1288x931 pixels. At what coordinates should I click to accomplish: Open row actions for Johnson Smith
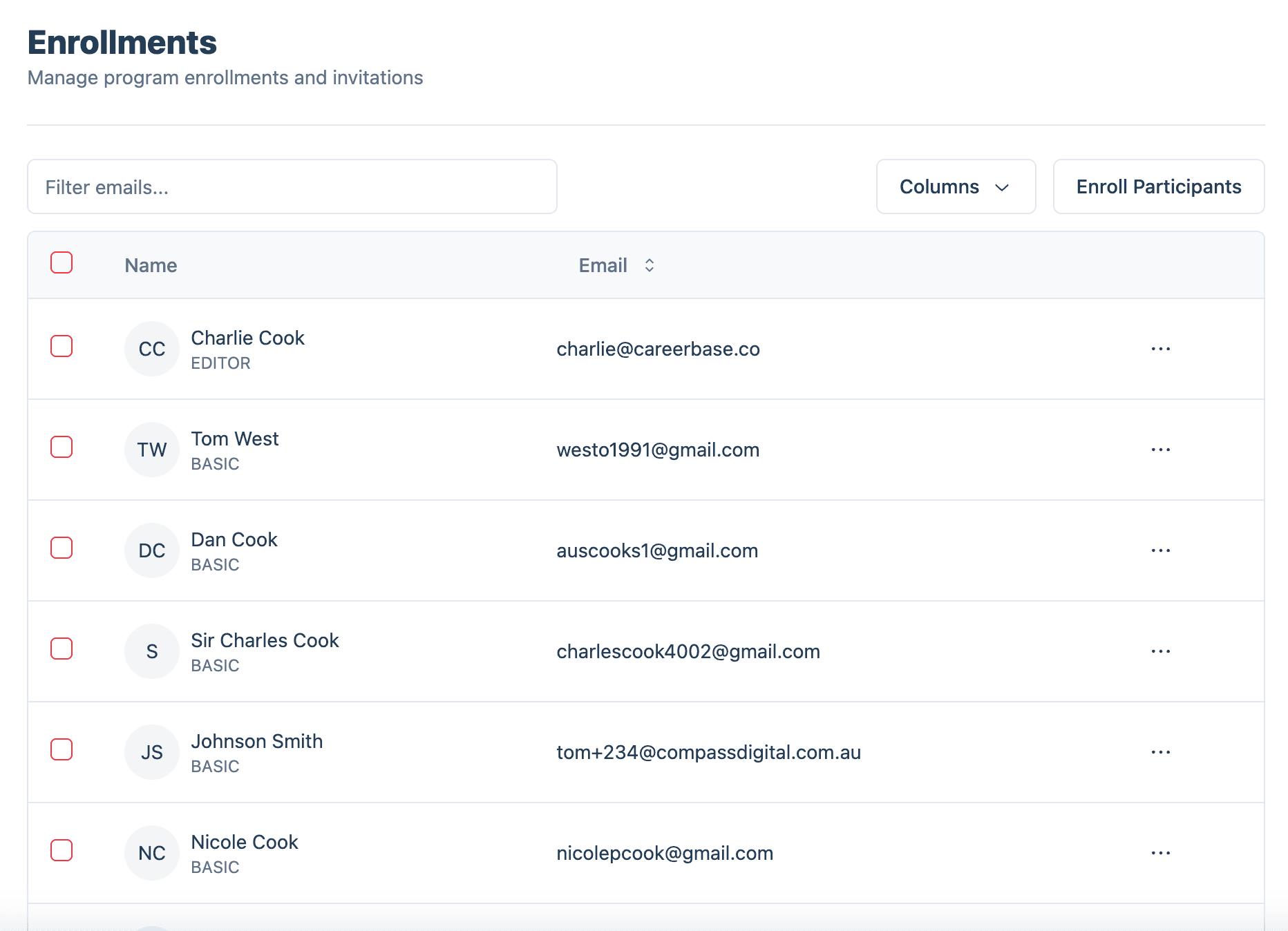1160,752
